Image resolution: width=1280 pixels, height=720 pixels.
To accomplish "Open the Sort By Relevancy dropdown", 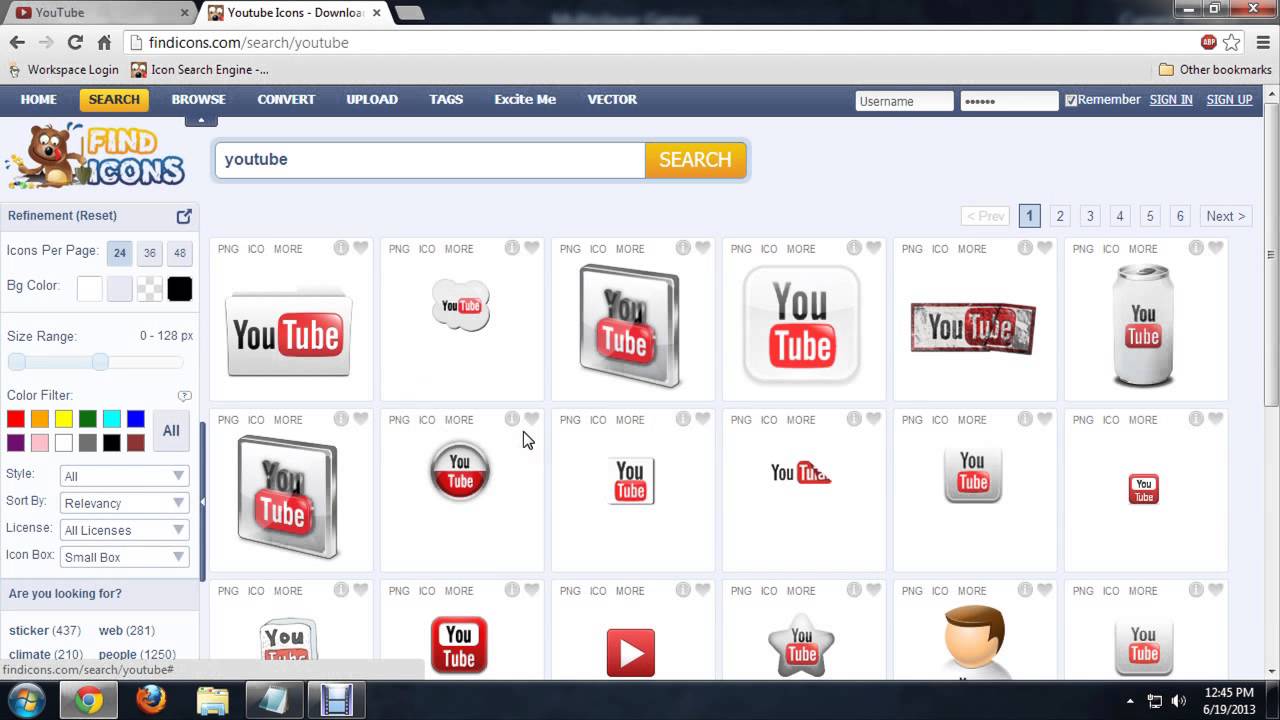I will 124,503.
